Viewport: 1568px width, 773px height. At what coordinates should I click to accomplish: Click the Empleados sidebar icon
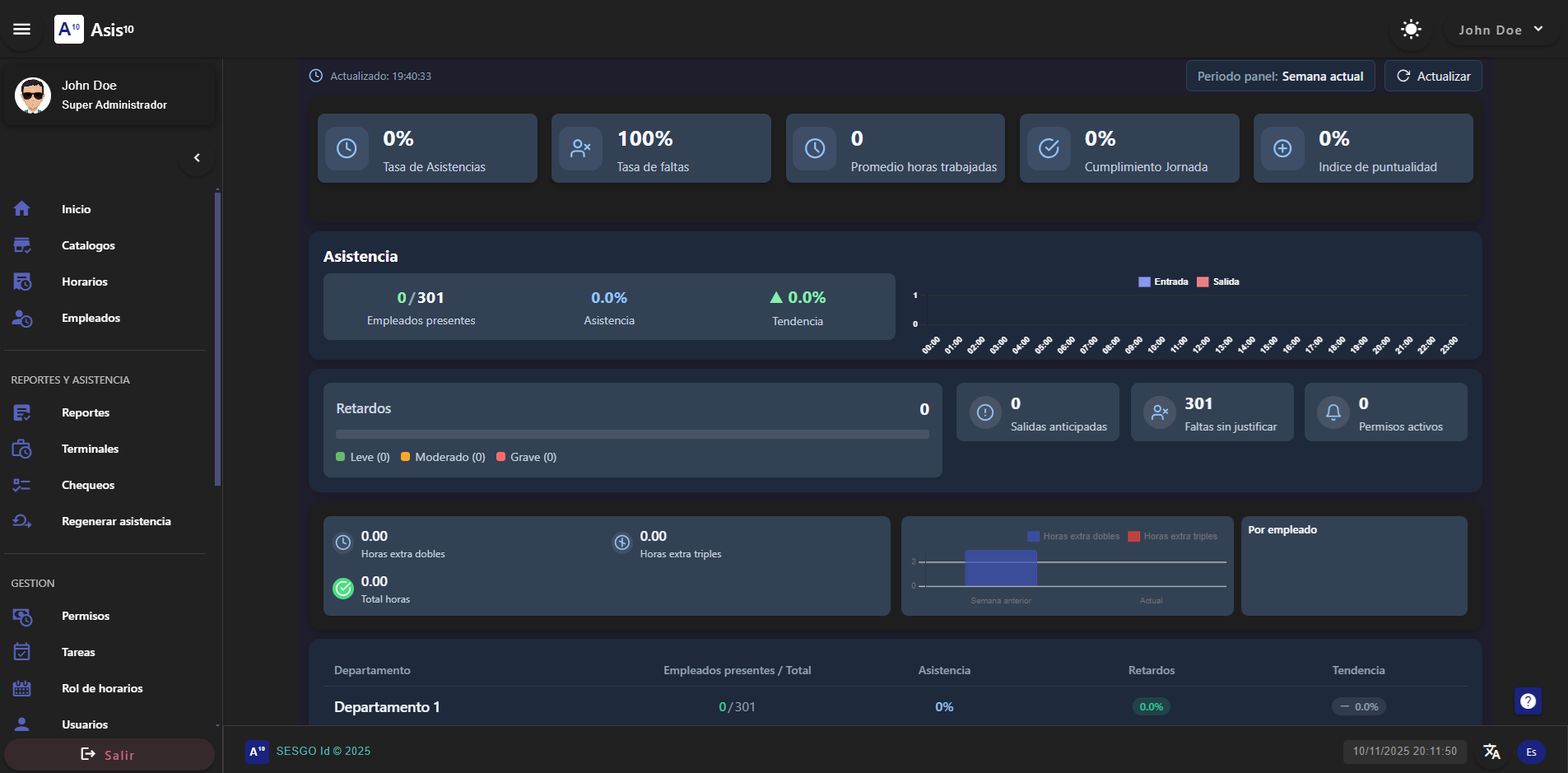(22, 318)
